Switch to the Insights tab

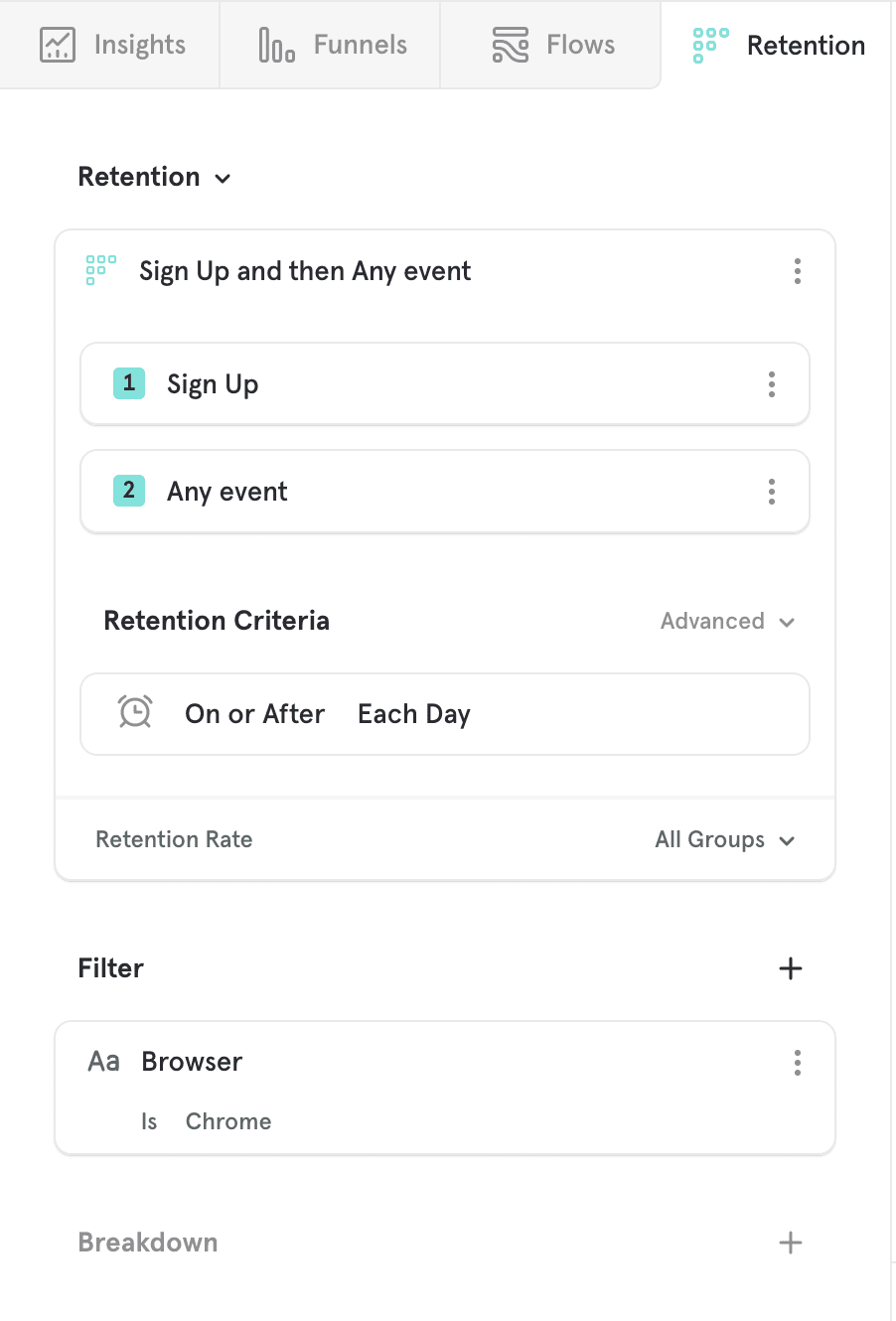coord(139,45)
